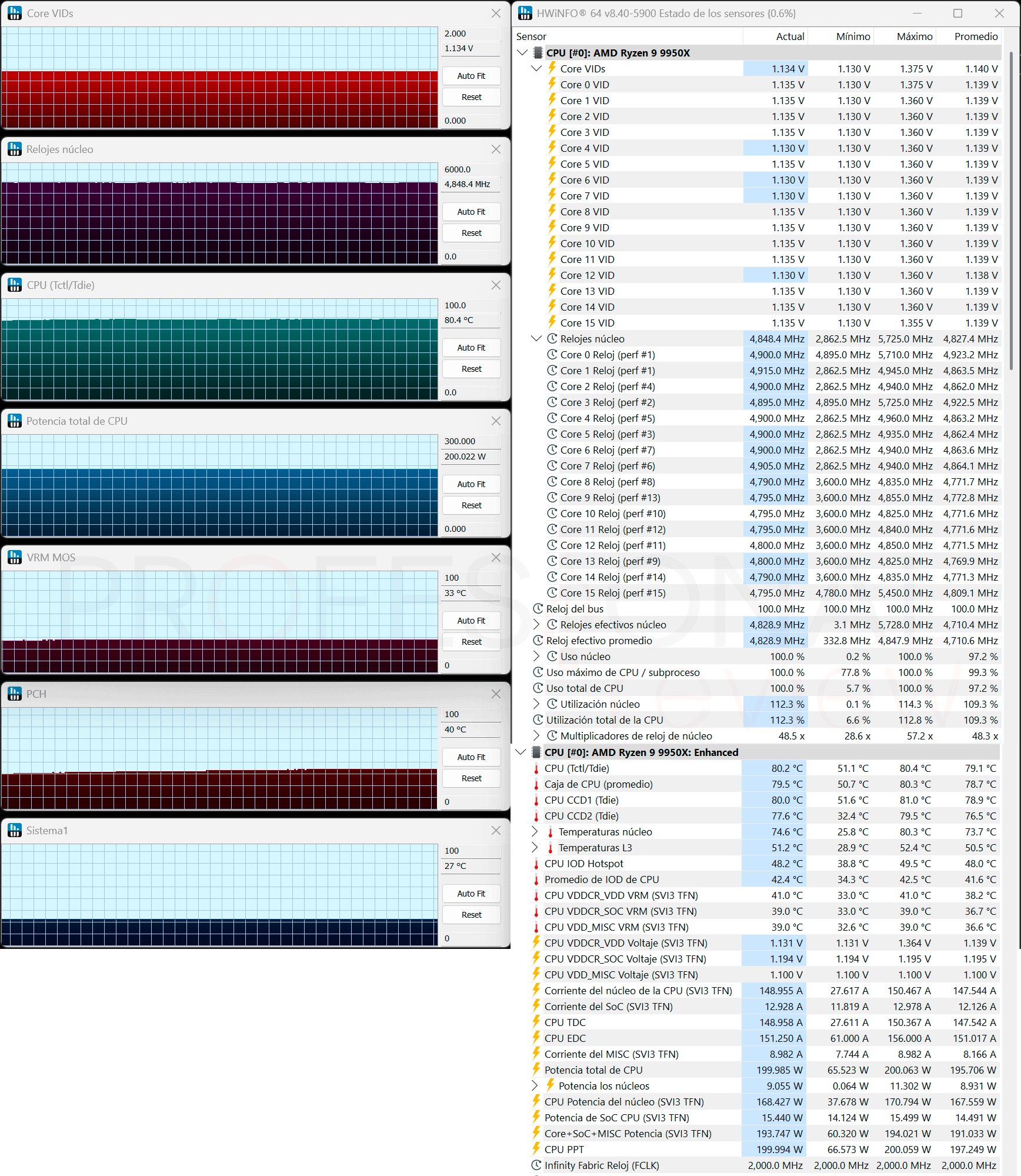1021x1176 pixels.
Task: Click the lightning bolt icon beside Core 0 VID
Action: 552,84
